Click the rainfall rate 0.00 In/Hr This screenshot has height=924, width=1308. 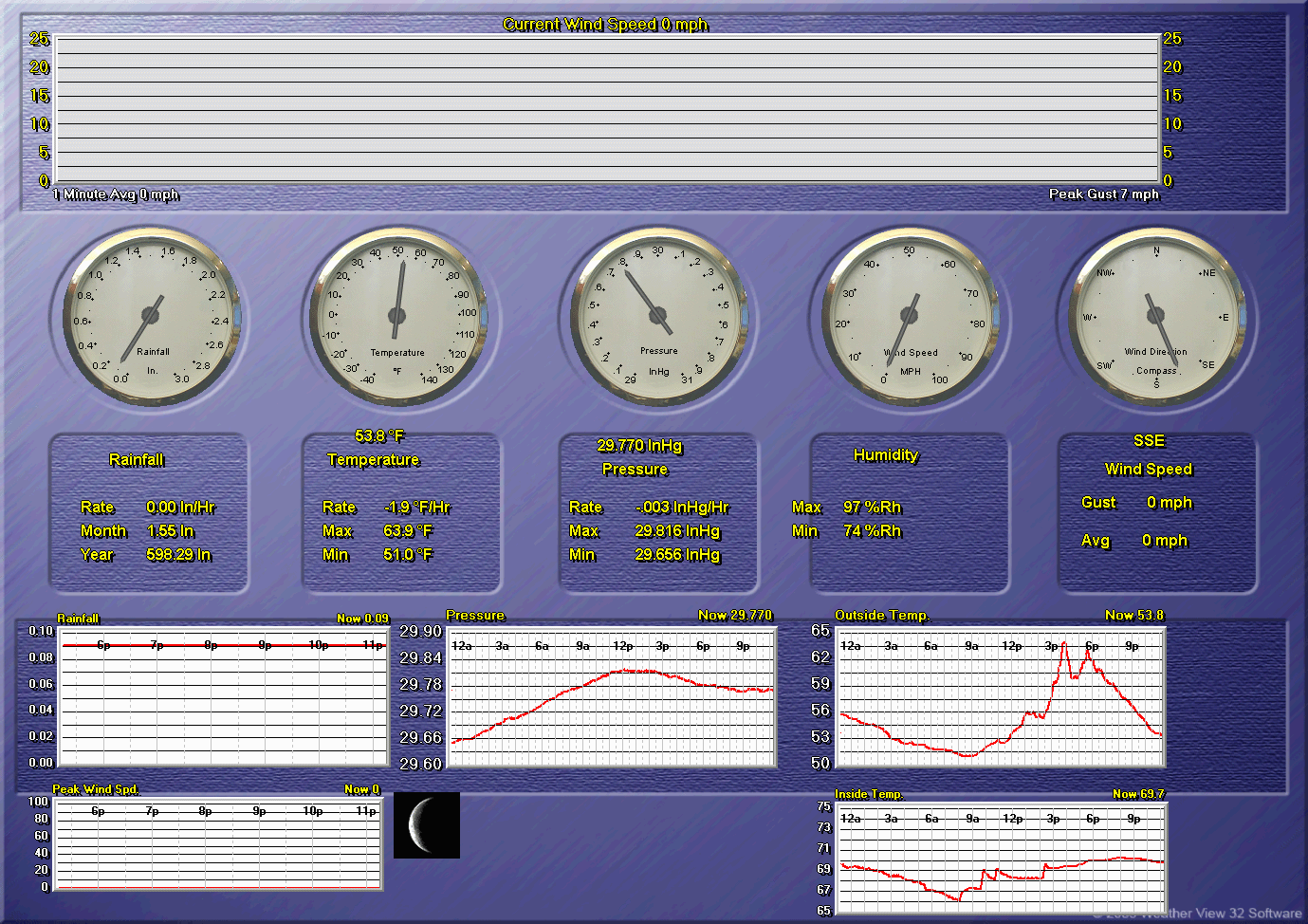[181, 508]
